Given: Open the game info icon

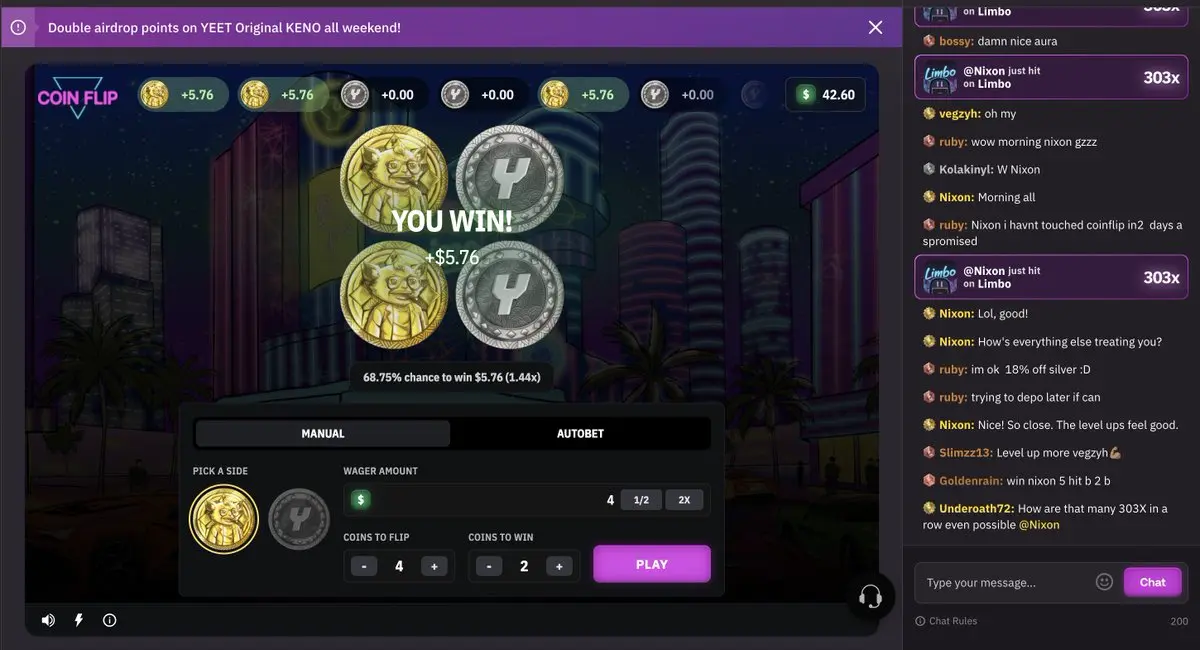Looking at the screenshot, I should (110, 620).
